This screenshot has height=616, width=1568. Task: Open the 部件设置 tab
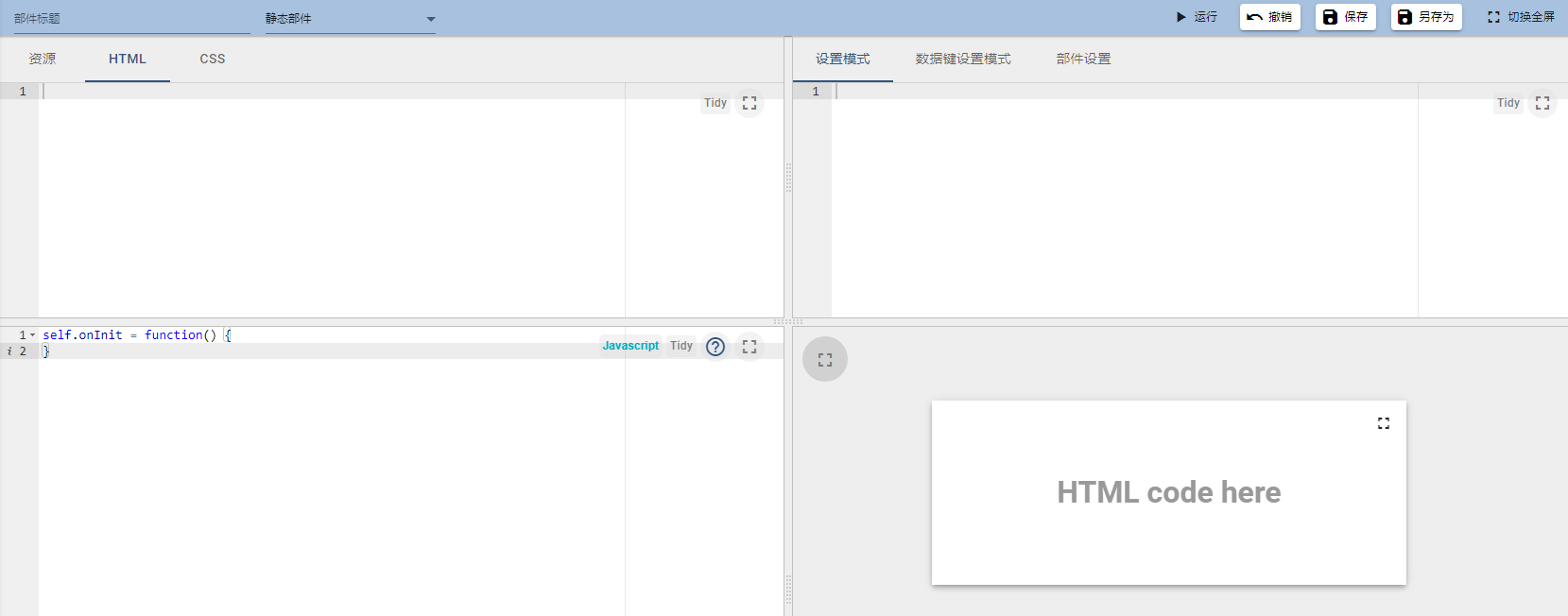click(1083, 59)
